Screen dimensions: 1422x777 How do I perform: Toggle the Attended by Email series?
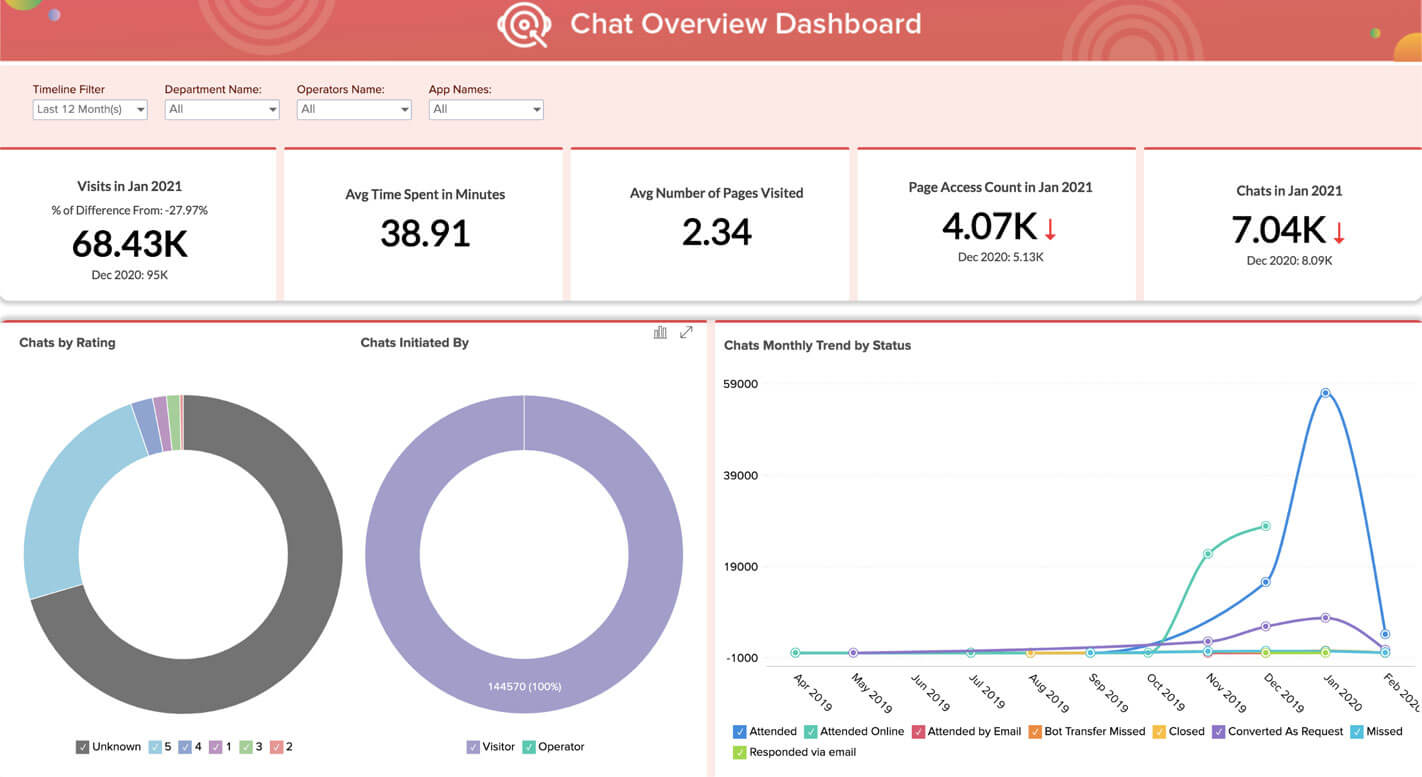click(x=918, y=732)
